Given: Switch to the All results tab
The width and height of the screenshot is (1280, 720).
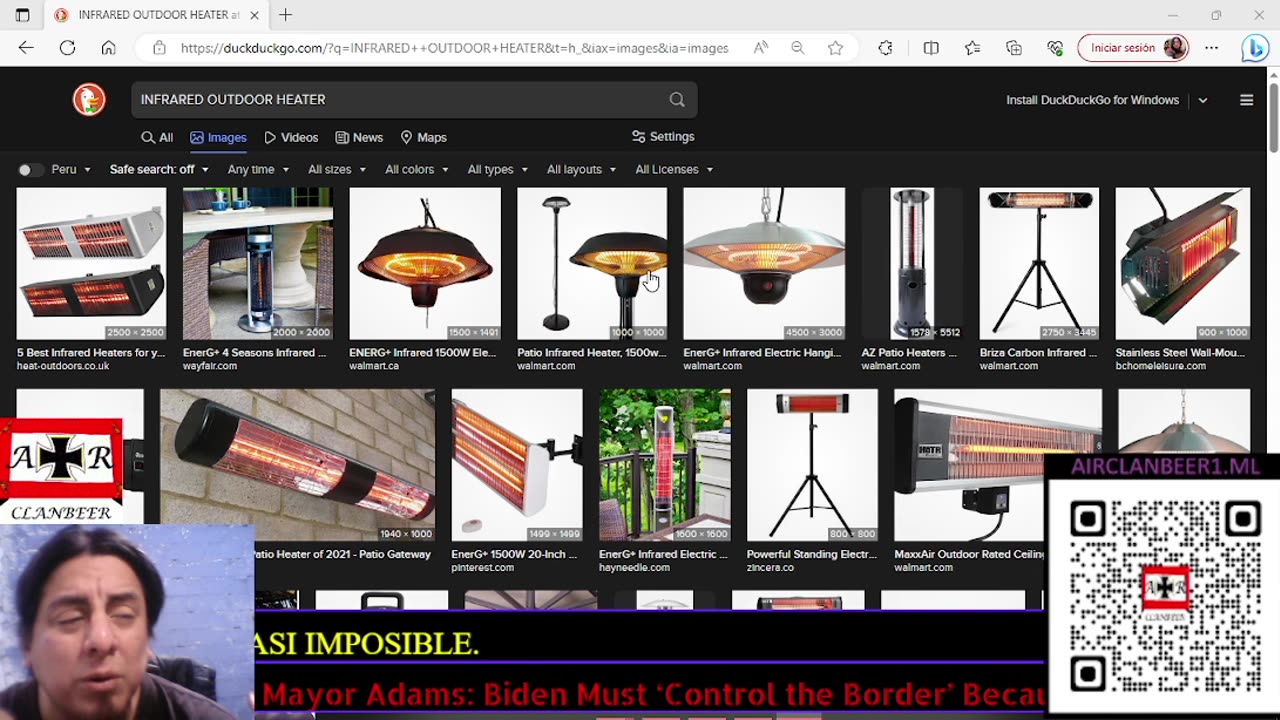Looking at the screenshot, I should click(157, 137).
